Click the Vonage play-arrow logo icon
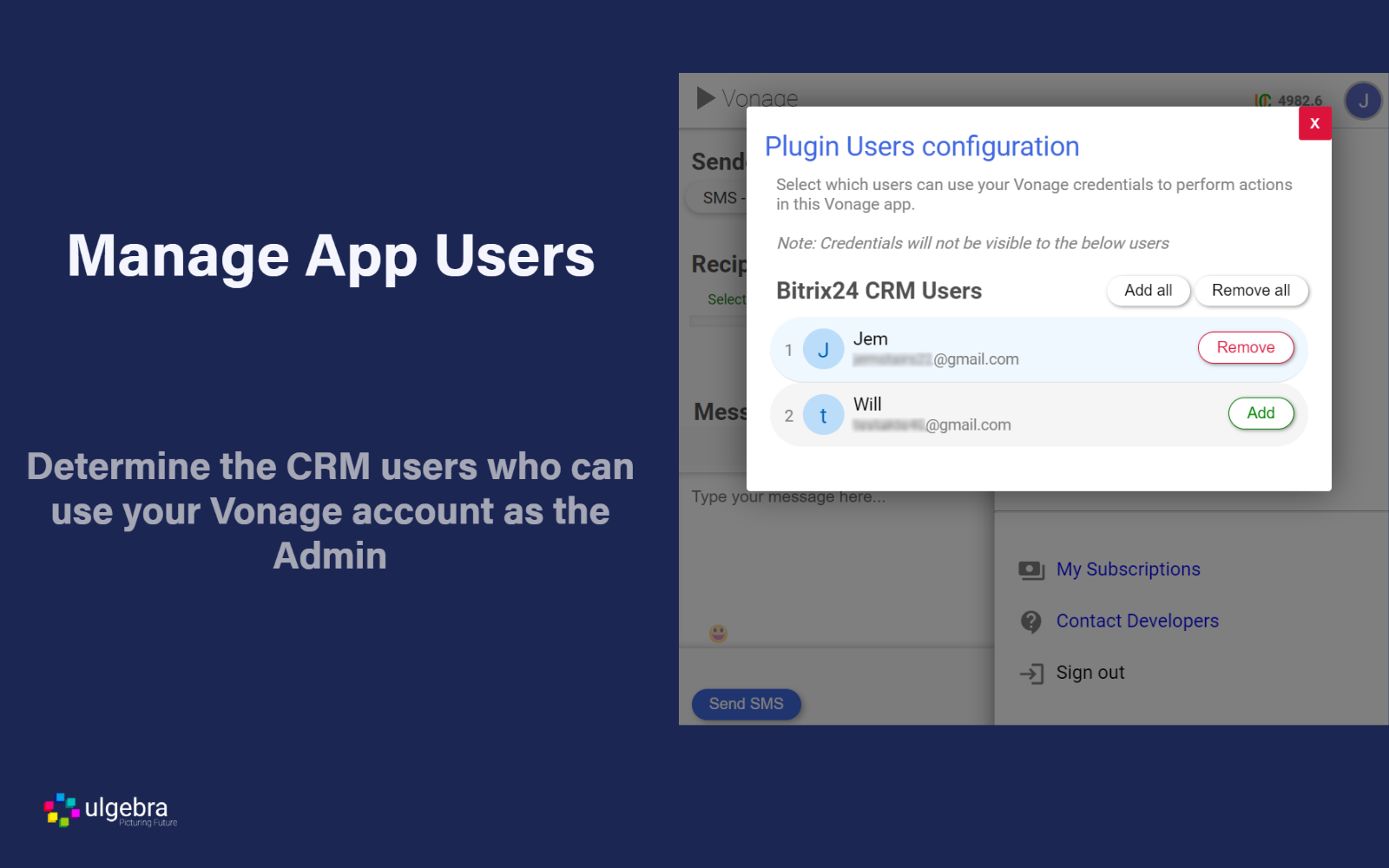Screen dimensions: 1389x868 706,98
